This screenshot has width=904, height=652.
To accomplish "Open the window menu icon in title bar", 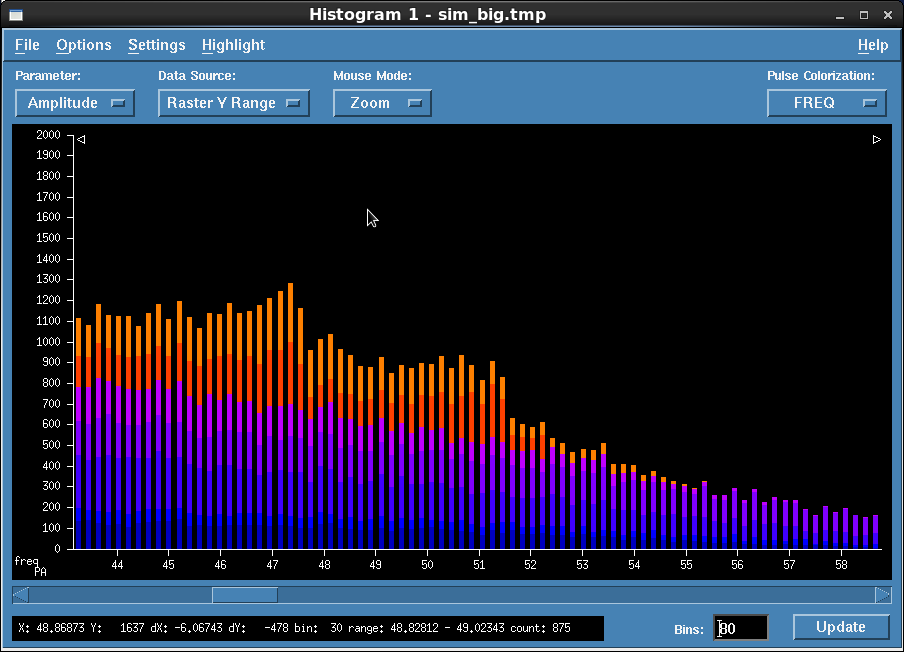I will (16, 14).
